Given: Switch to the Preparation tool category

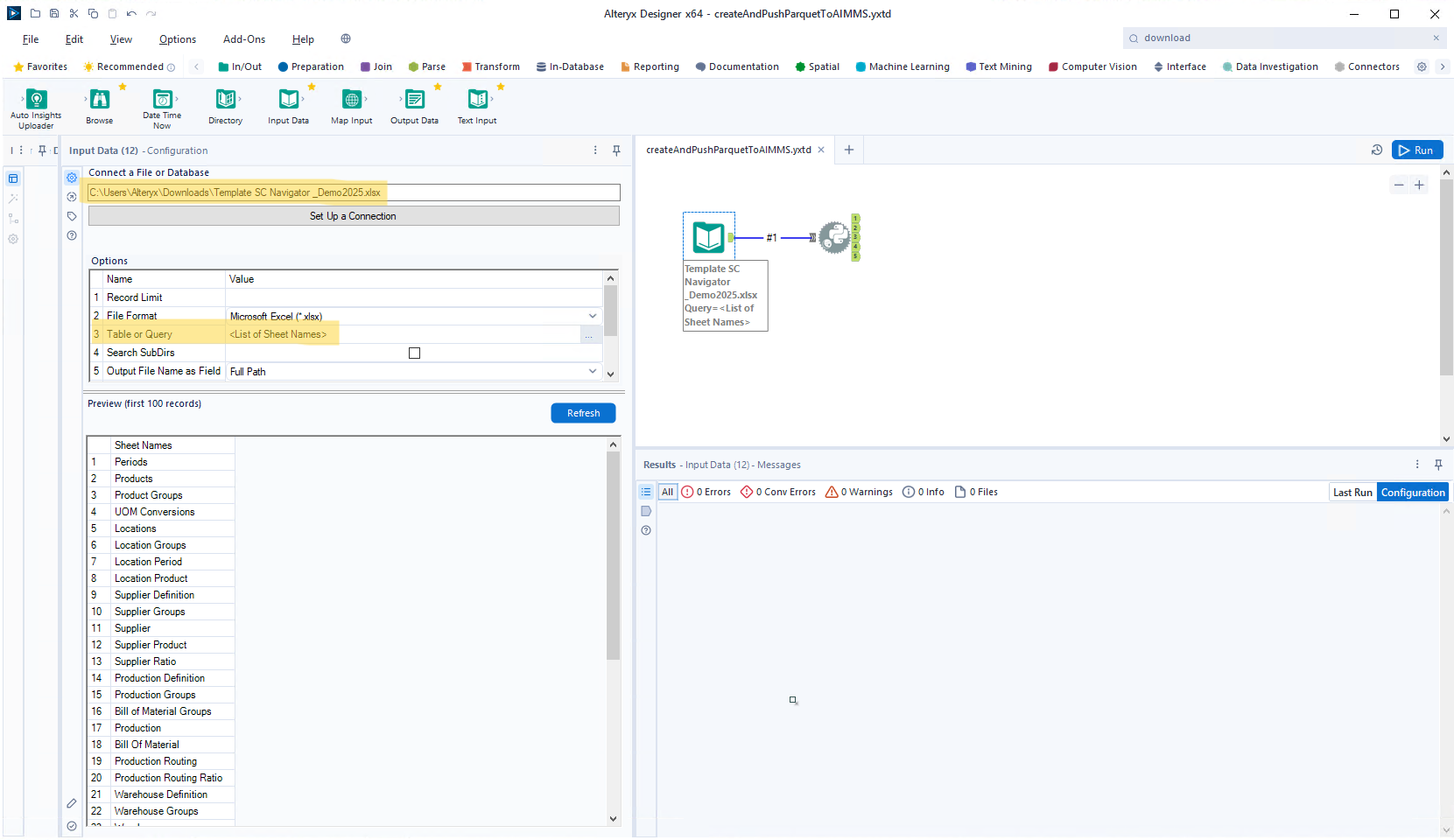Looking at the screenshot, I should click(311, 66).
